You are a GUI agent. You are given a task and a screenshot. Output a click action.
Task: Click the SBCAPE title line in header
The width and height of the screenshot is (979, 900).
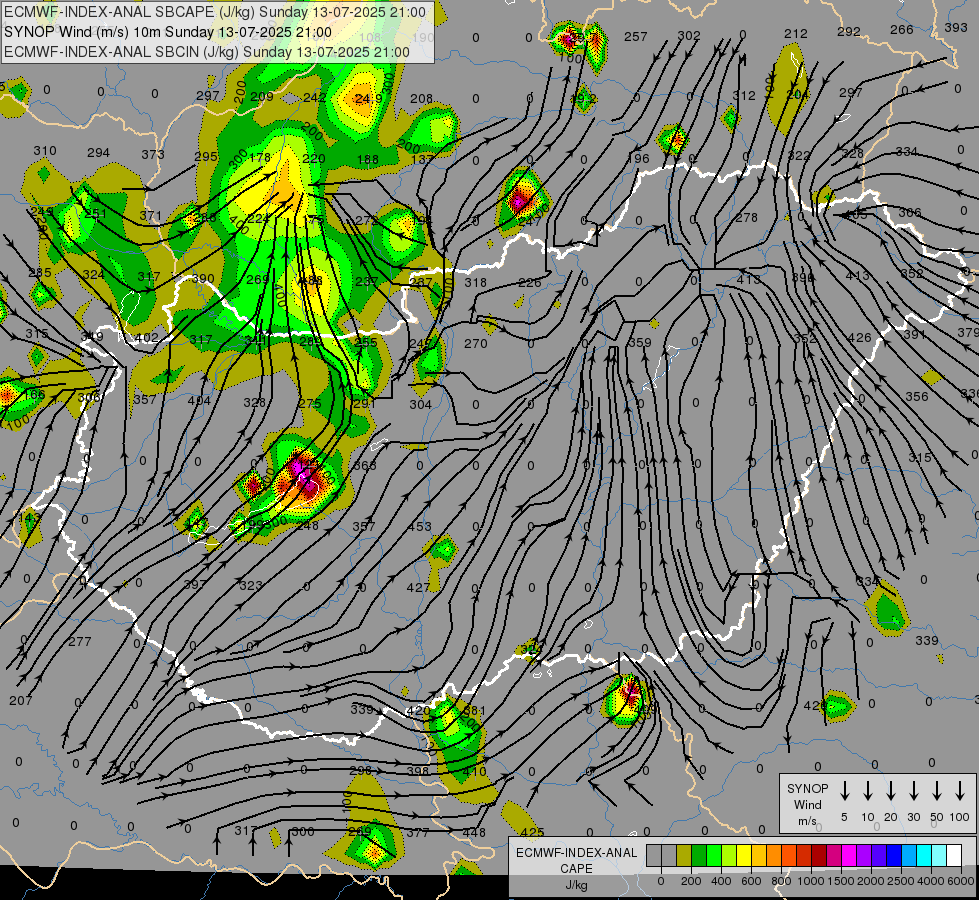point(215,12)
